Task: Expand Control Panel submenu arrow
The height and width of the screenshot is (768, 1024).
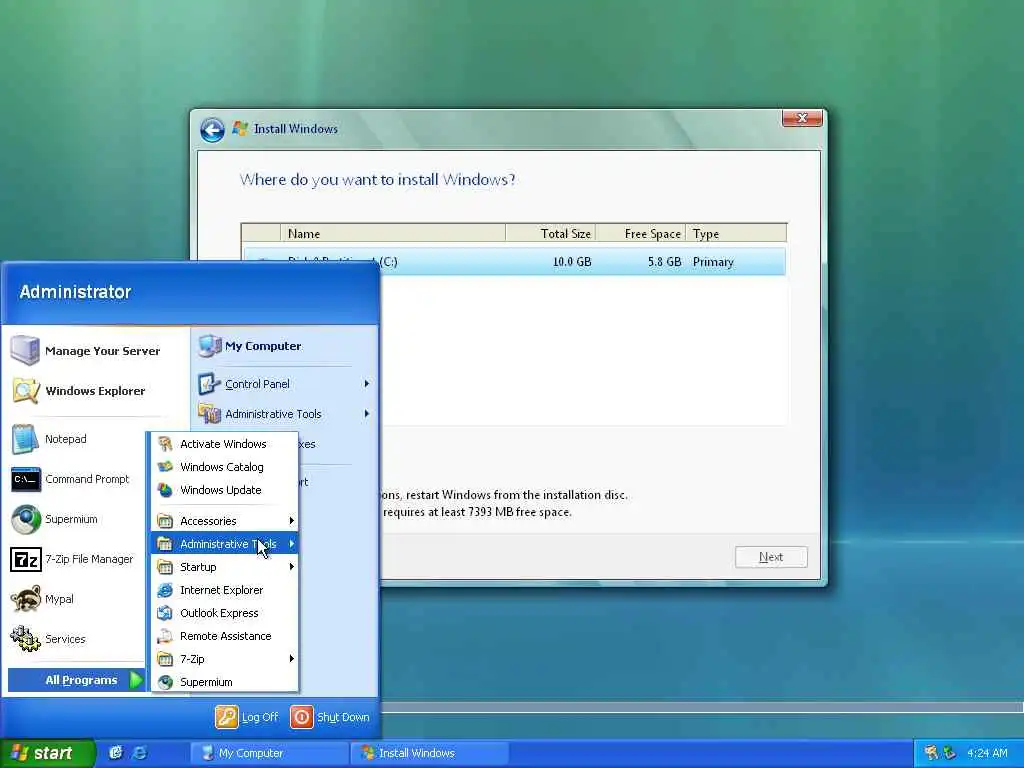Action: pos(367,384)
